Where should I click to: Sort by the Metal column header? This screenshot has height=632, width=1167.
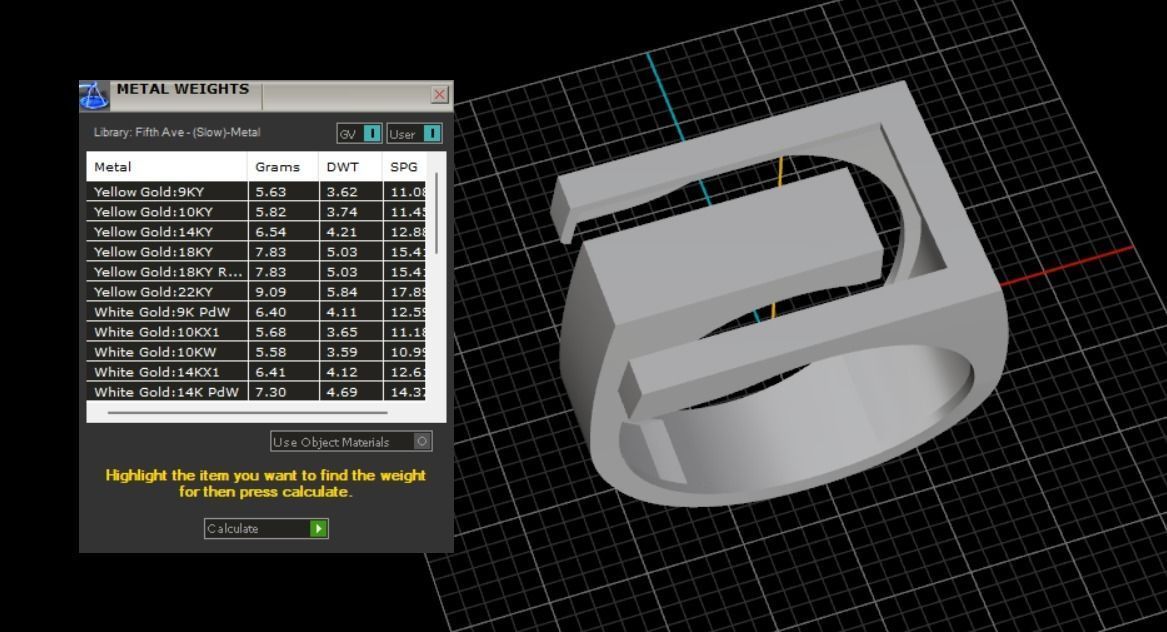[167, 167]
